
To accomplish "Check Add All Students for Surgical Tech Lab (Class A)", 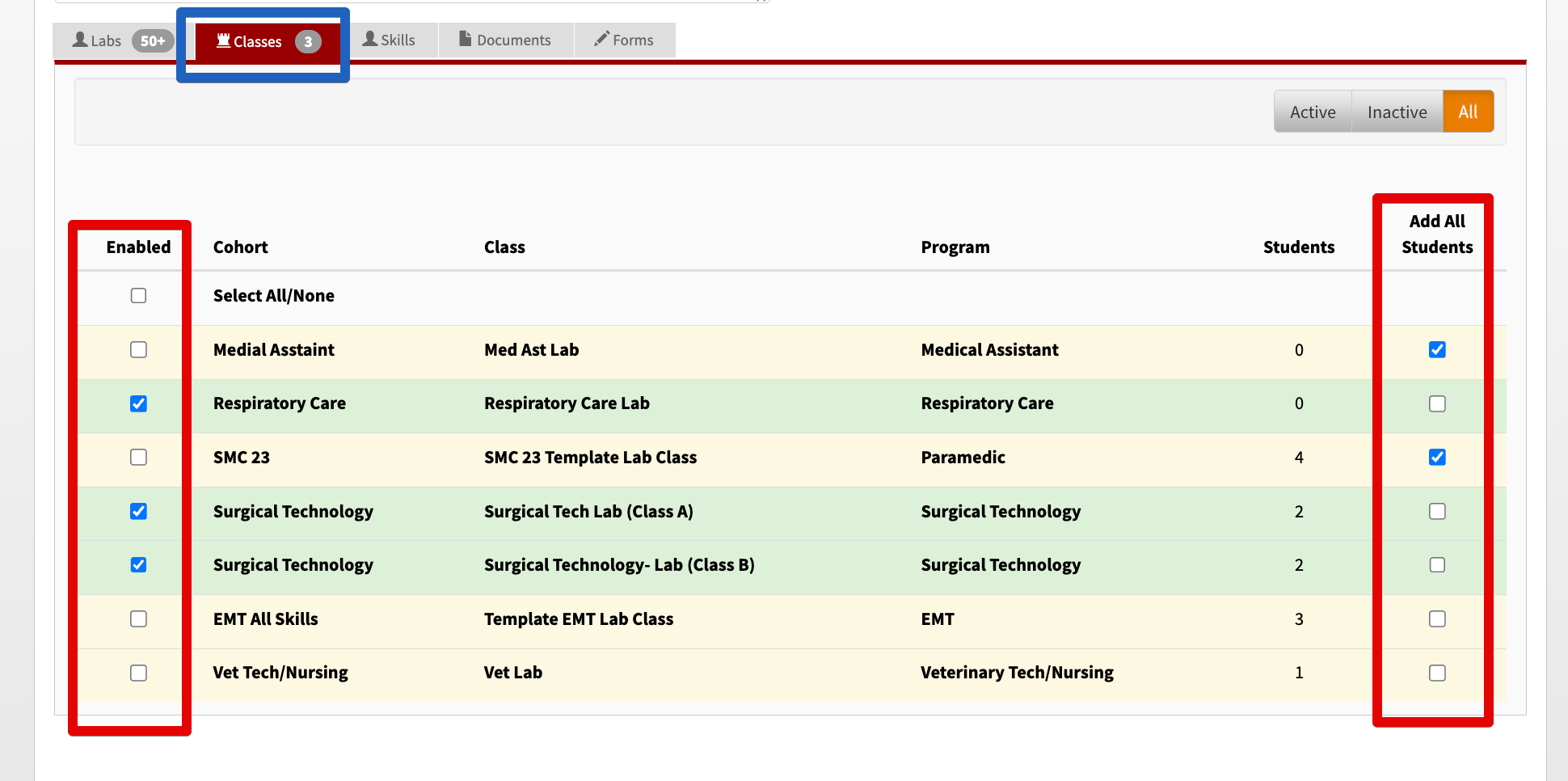I will coord(1437,511).
